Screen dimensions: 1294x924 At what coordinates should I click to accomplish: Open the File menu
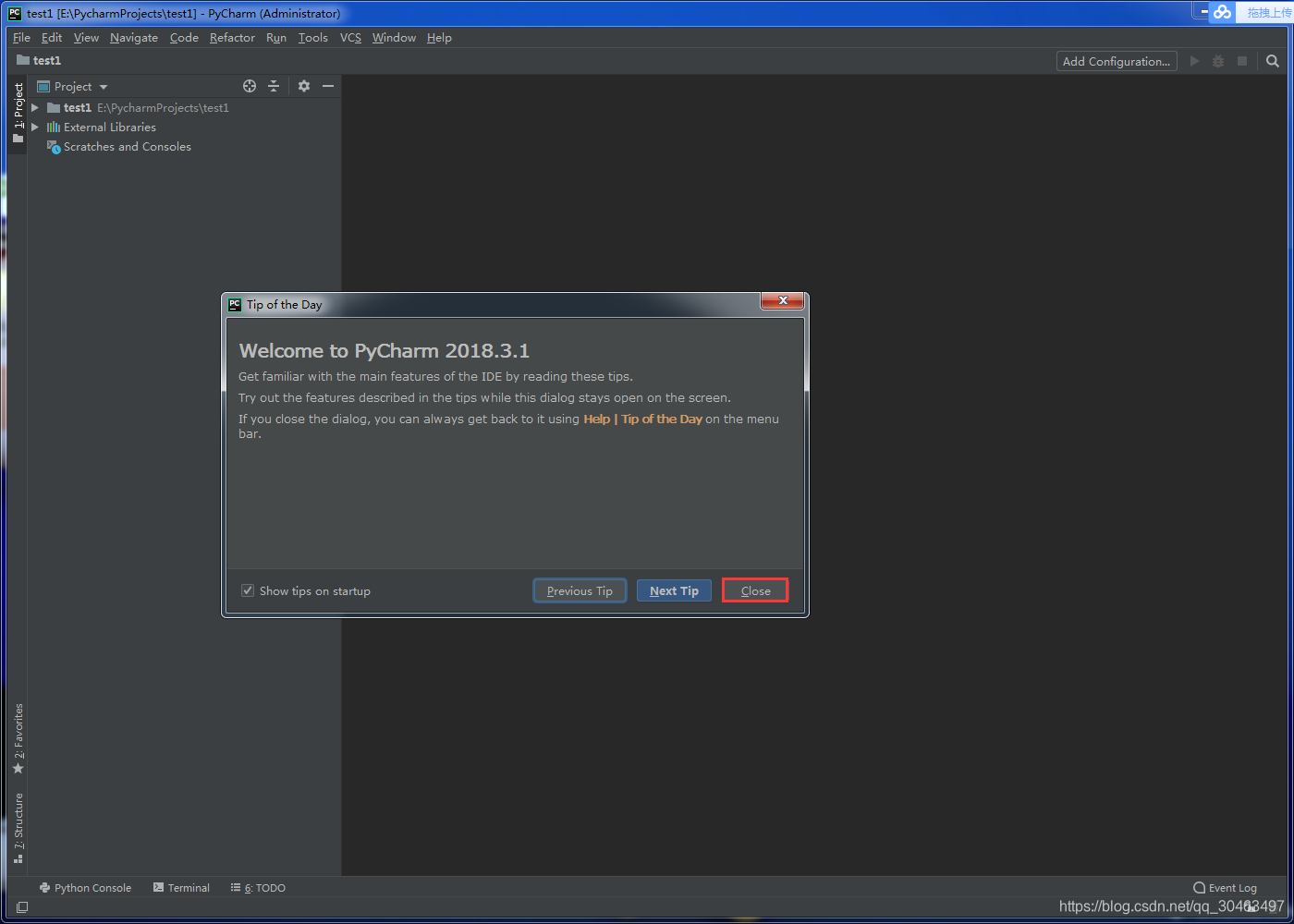(x=21, y=38)
